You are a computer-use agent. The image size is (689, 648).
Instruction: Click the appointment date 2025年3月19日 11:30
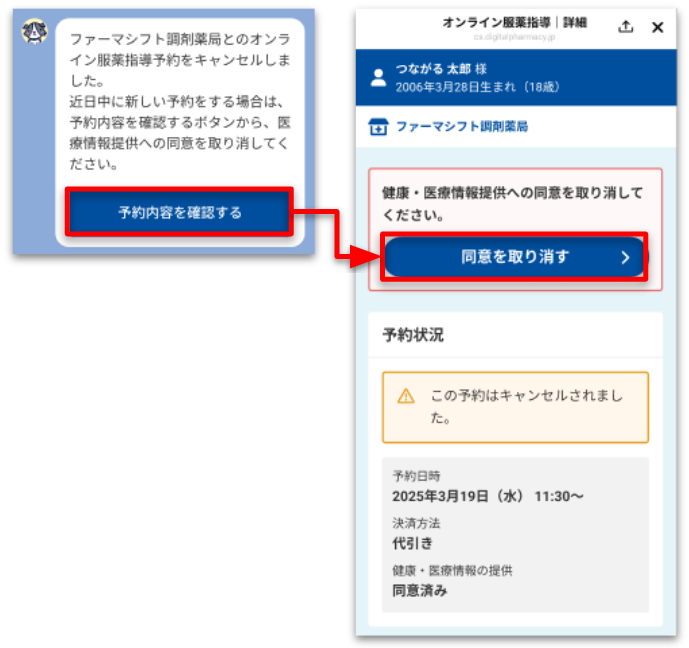tap(489, 497)
